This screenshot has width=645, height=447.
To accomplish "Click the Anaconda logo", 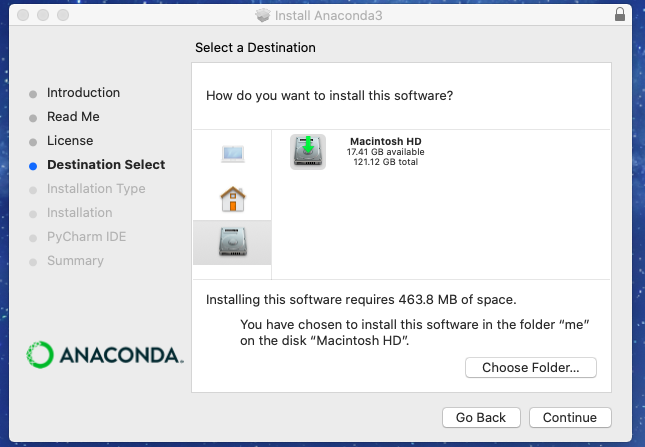I will click(x=105, y=354).
